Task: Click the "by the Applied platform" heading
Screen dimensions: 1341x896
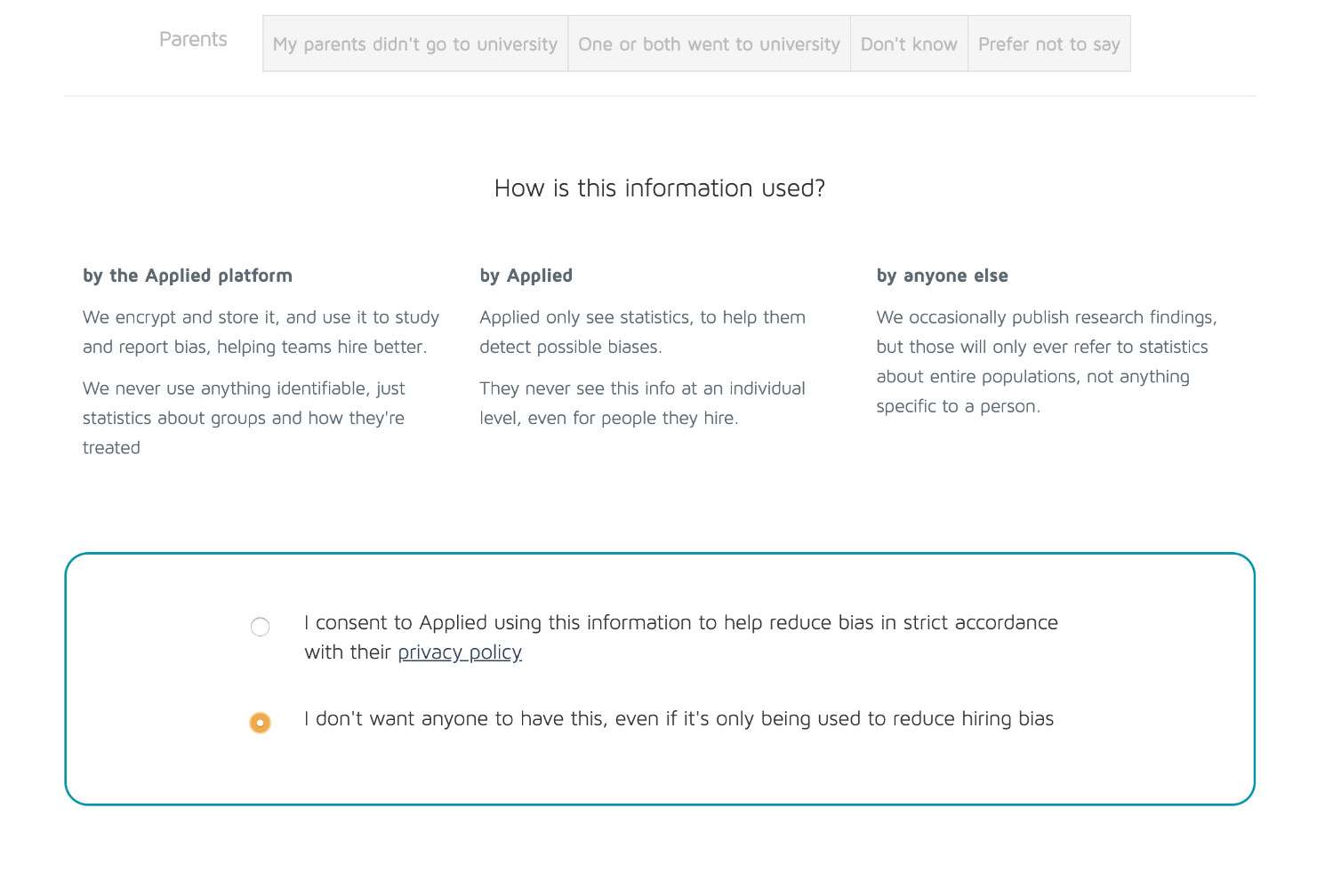Action: click(188, 276)
